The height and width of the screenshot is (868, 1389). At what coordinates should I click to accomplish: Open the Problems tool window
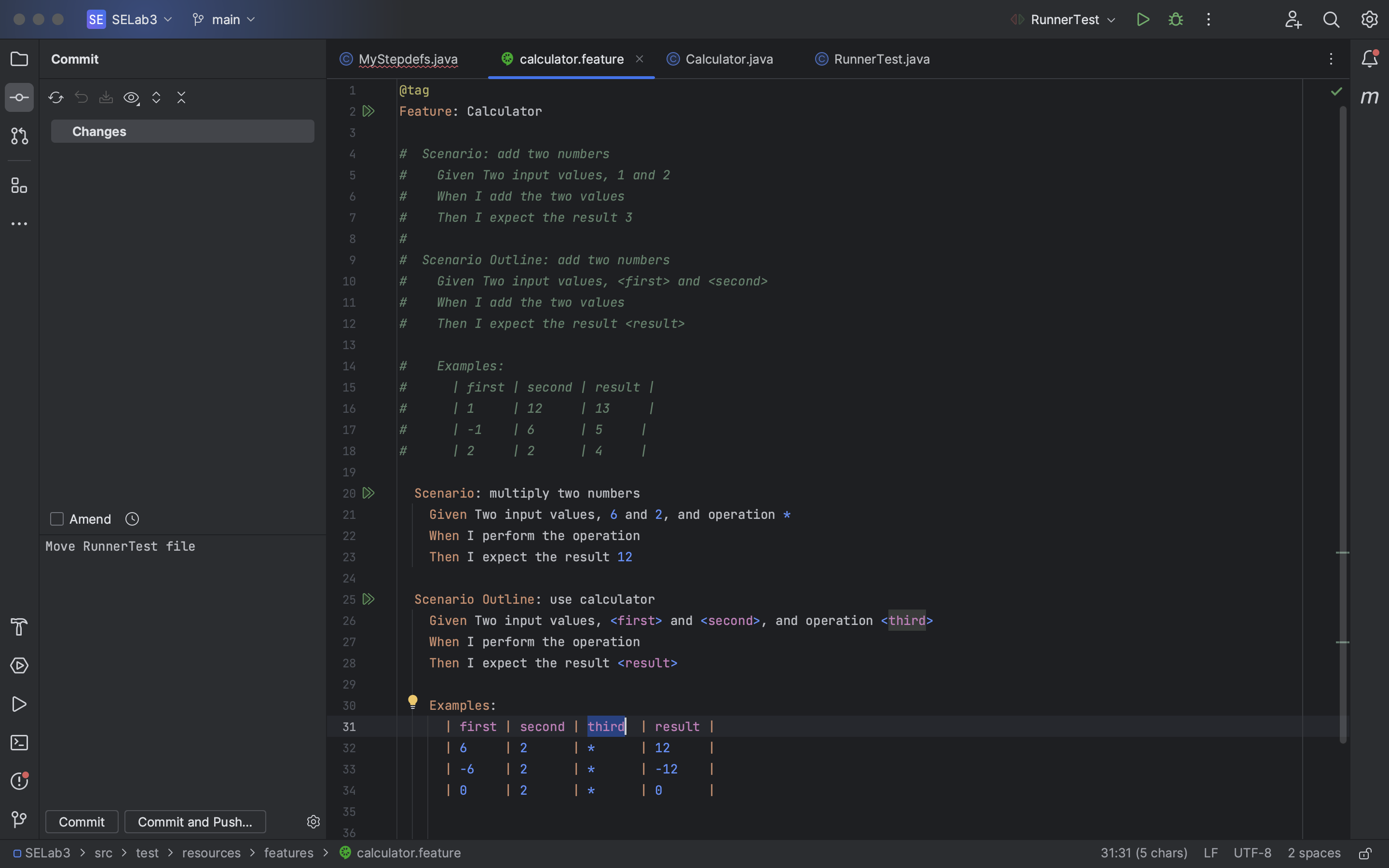tap(19, 781)
